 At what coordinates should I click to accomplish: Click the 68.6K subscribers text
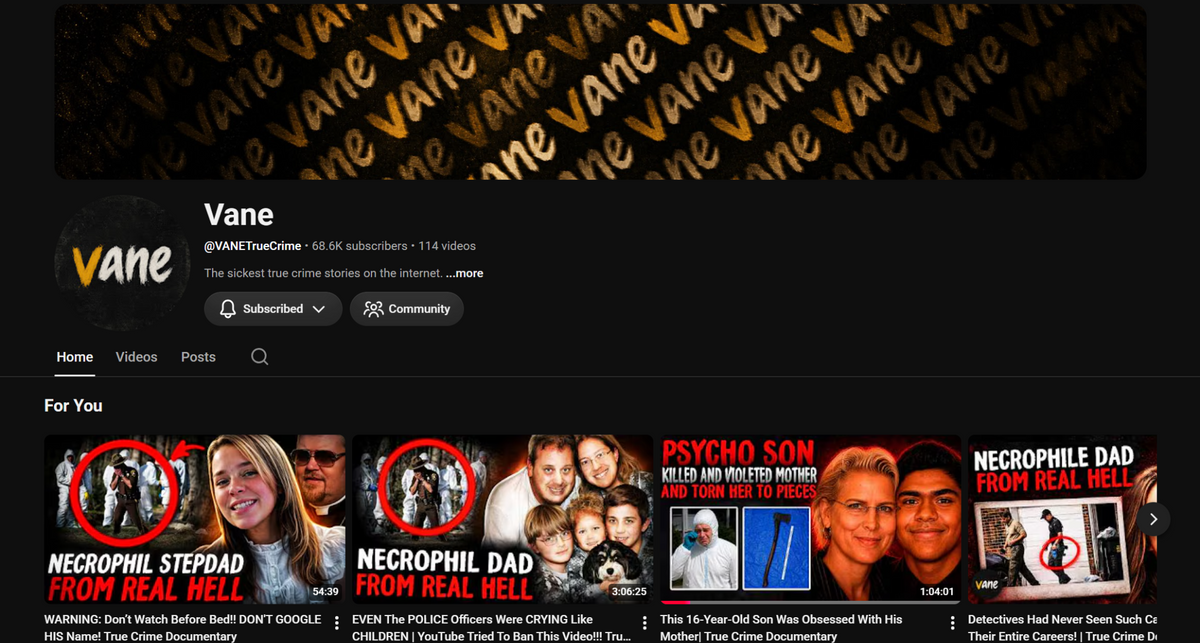click(x=360, y=246)
